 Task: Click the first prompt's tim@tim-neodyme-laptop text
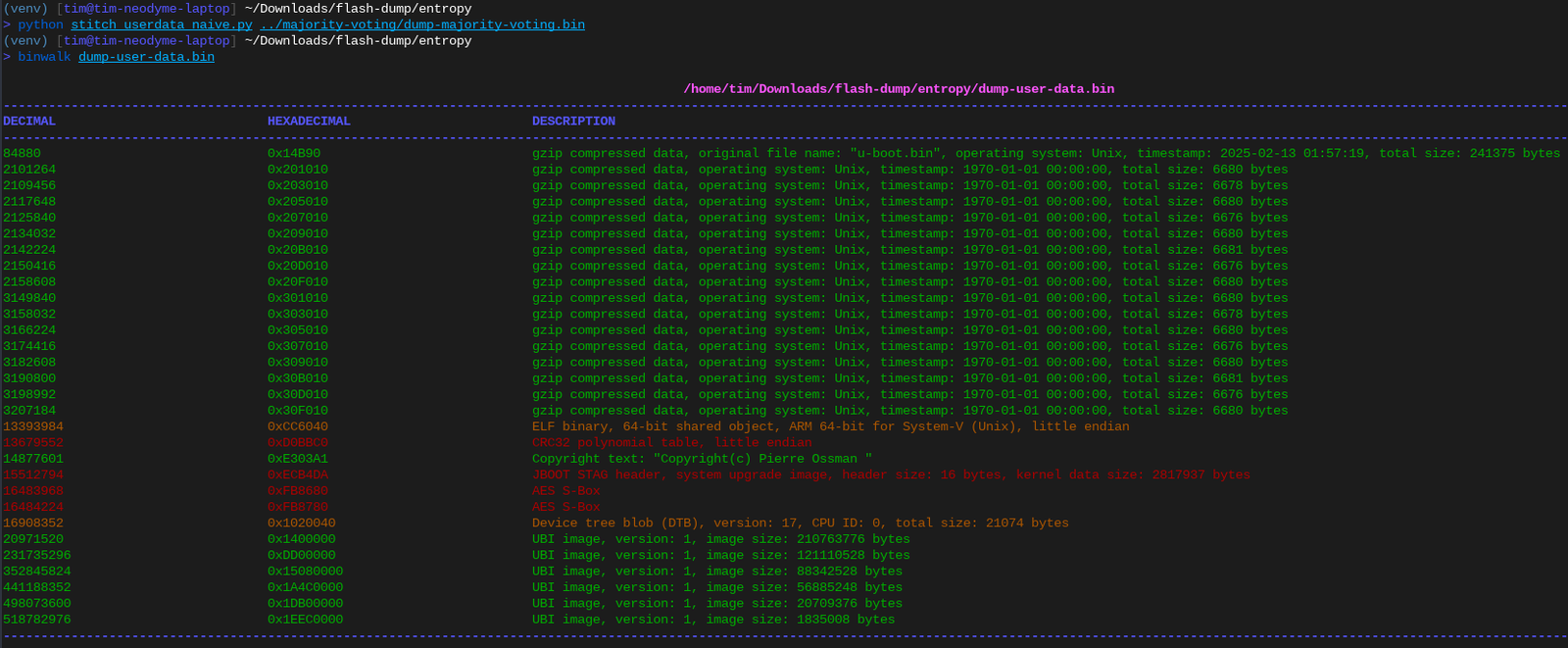pos(147,9)
